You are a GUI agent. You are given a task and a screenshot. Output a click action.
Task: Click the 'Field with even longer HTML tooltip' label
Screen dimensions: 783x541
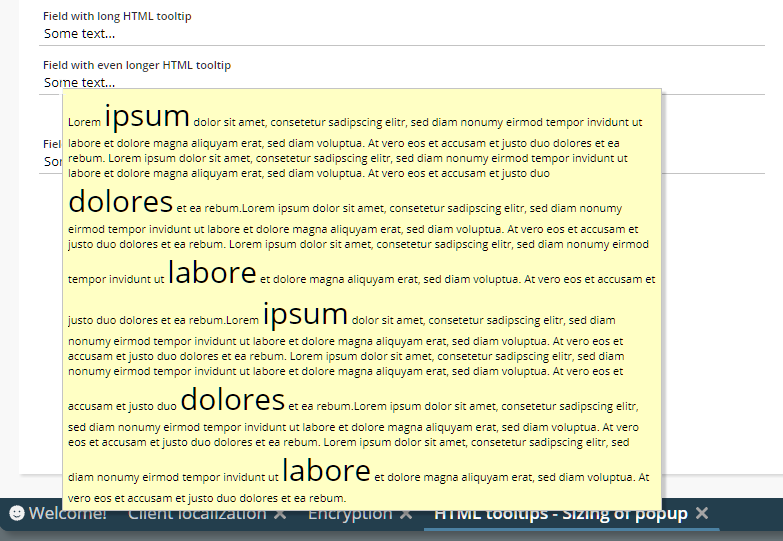(137, 65)
